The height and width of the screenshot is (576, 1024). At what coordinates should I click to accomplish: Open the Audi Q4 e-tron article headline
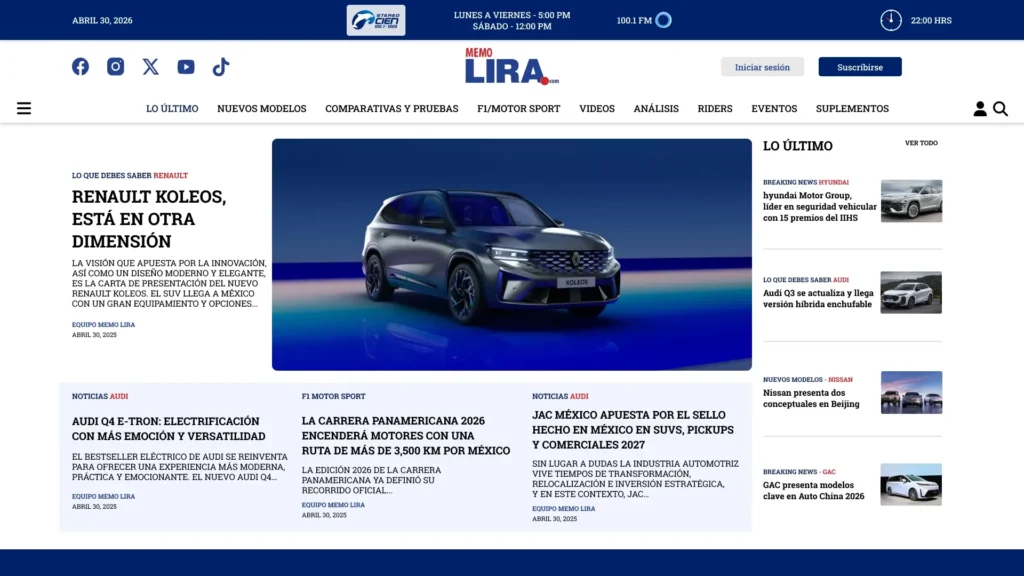[x=168, y=428]
